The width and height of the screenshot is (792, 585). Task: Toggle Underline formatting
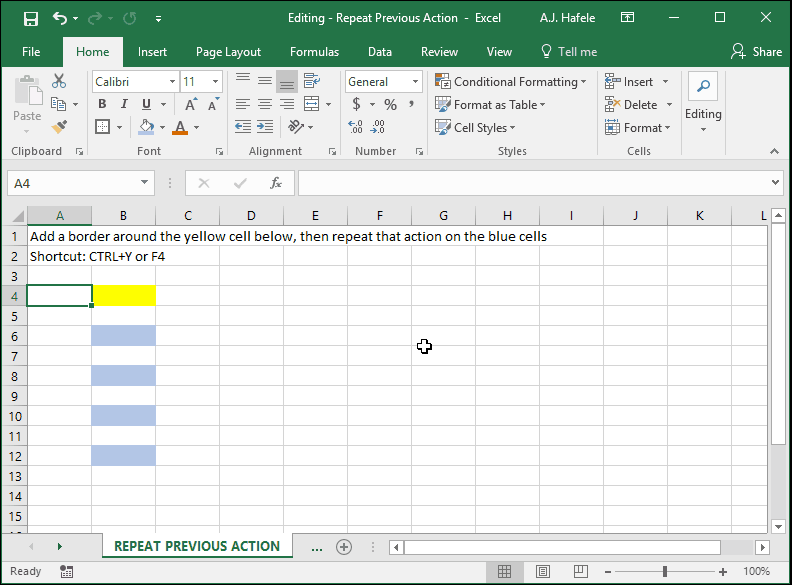[146, 104]
